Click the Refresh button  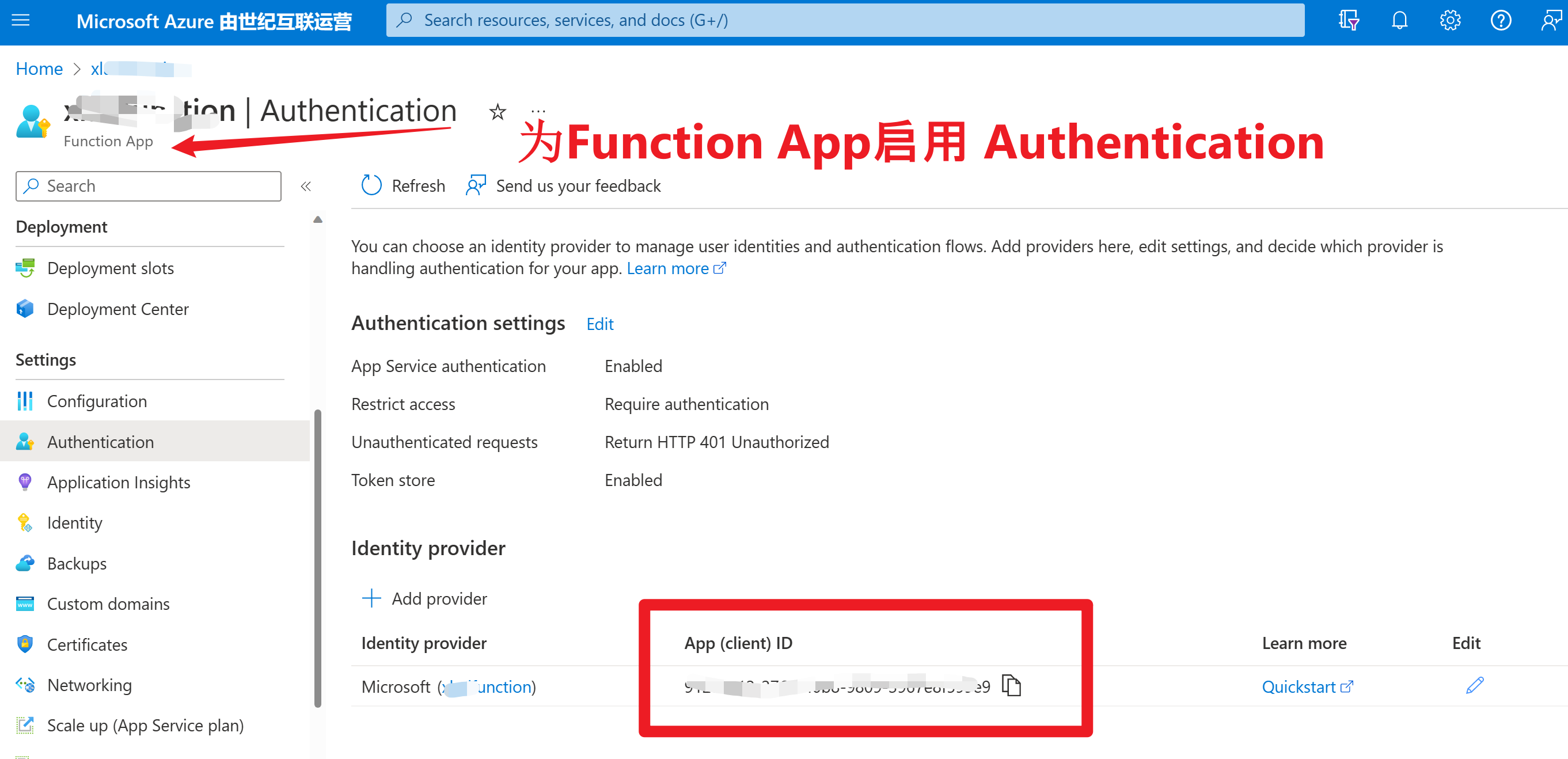point(403,185)
